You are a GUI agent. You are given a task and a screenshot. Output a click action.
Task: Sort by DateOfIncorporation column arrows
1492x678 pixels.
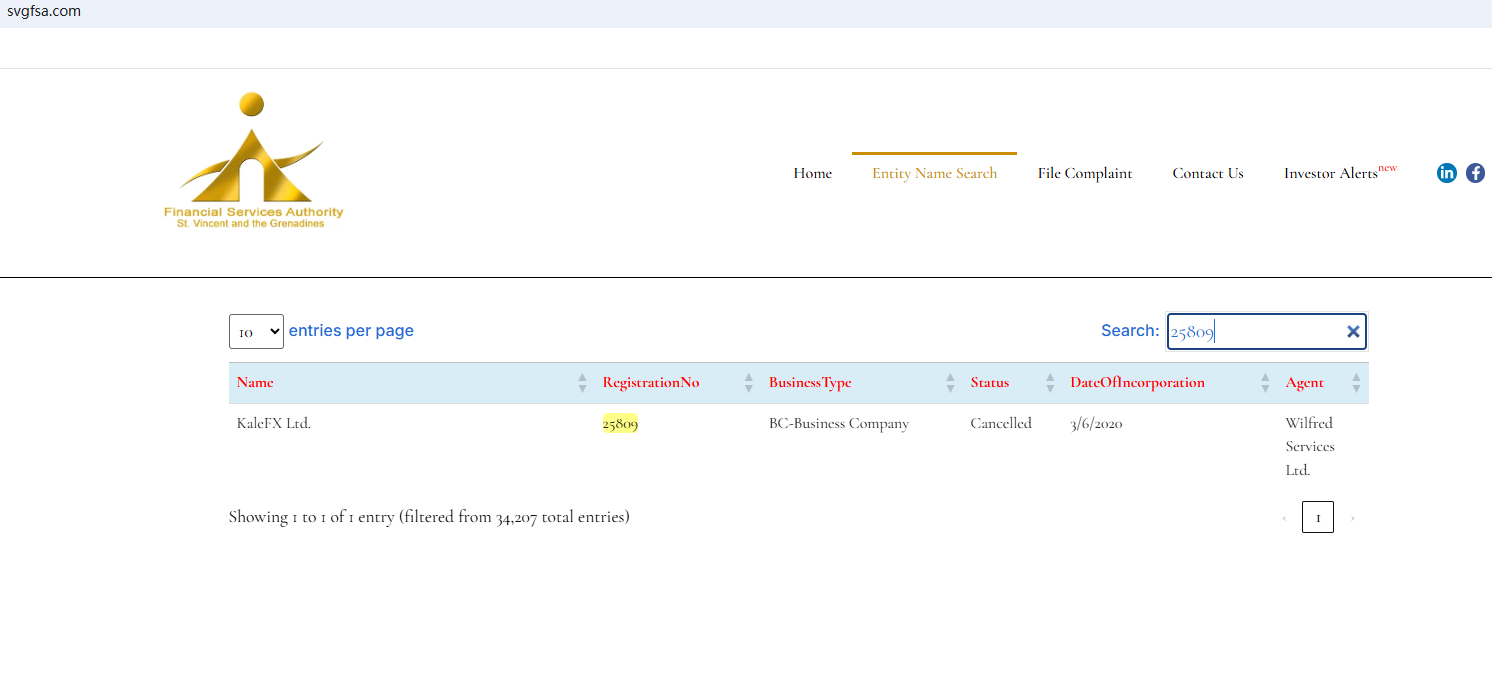pos(1265,383)
